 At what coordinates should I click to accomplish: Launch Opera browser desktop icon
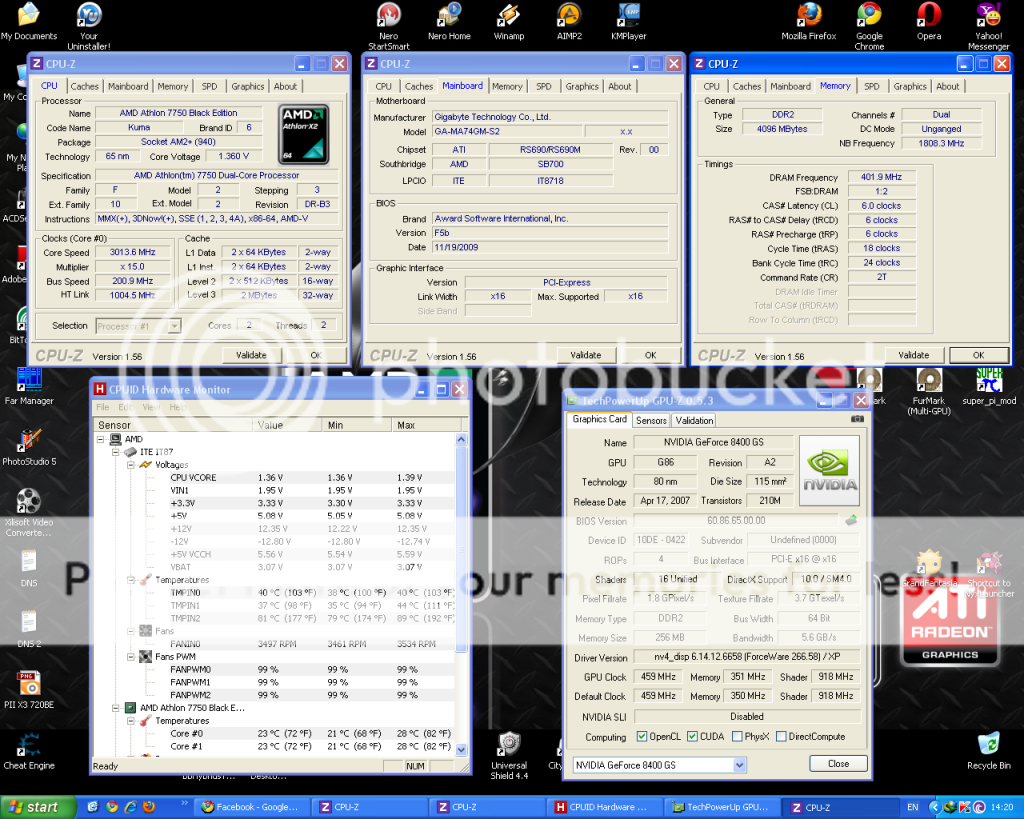pyautogui.click(x=929, y=22)
